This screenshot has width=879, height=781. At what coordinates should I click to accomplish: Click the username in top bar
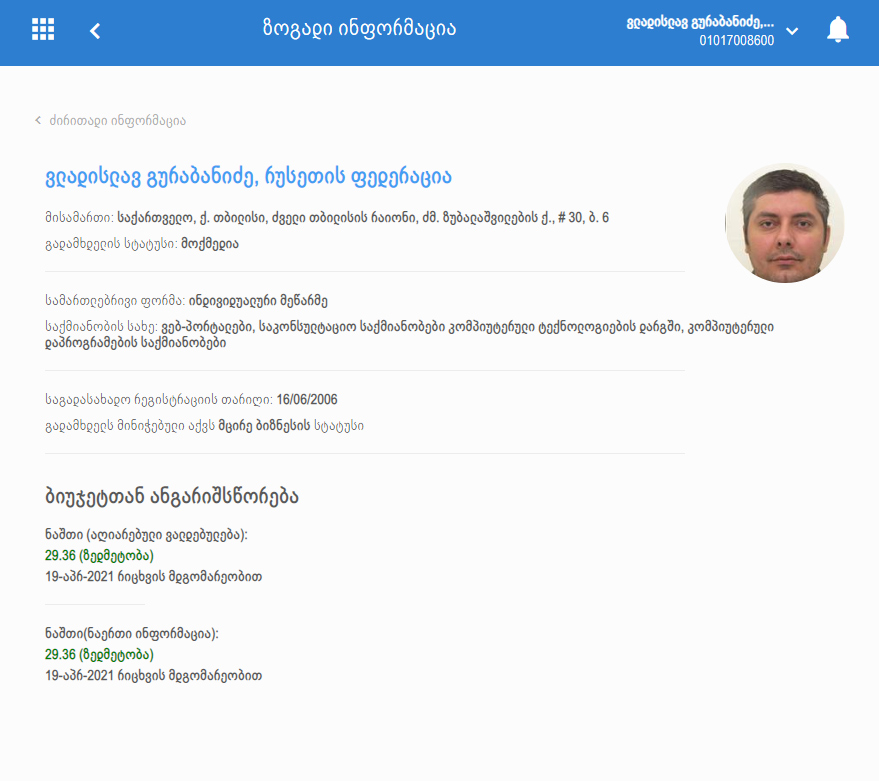pos(699,22)
